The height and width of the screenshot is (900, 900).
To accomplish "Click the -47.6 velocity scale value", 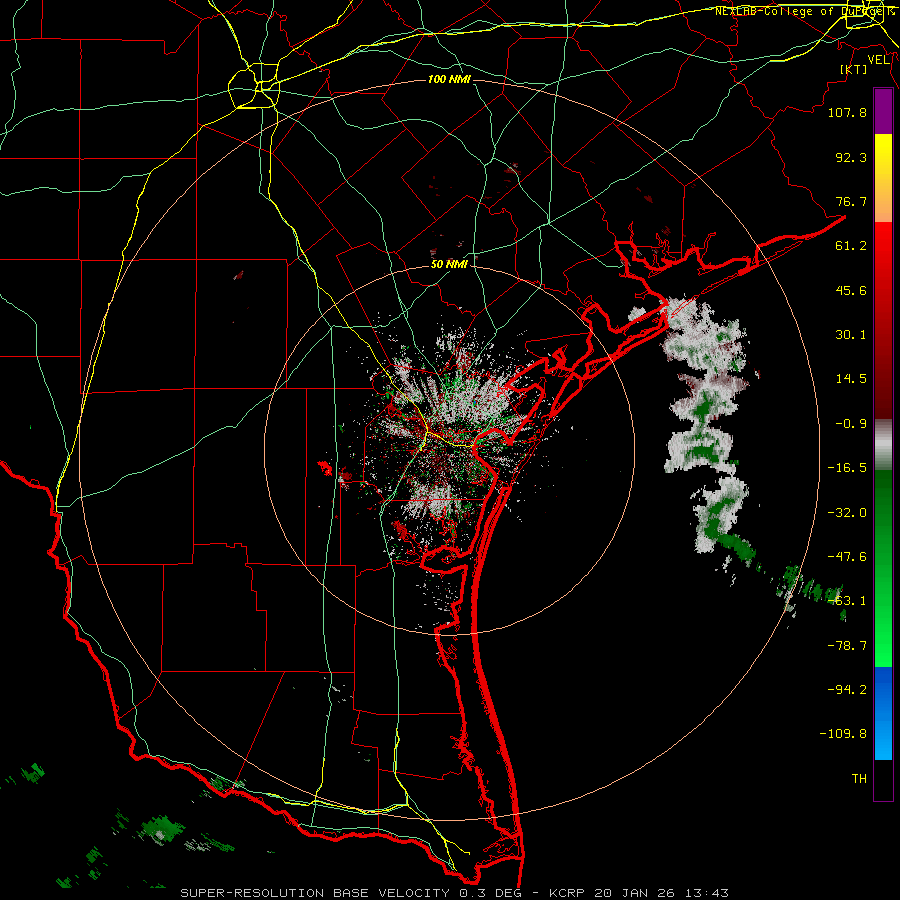I will (847, 557).
